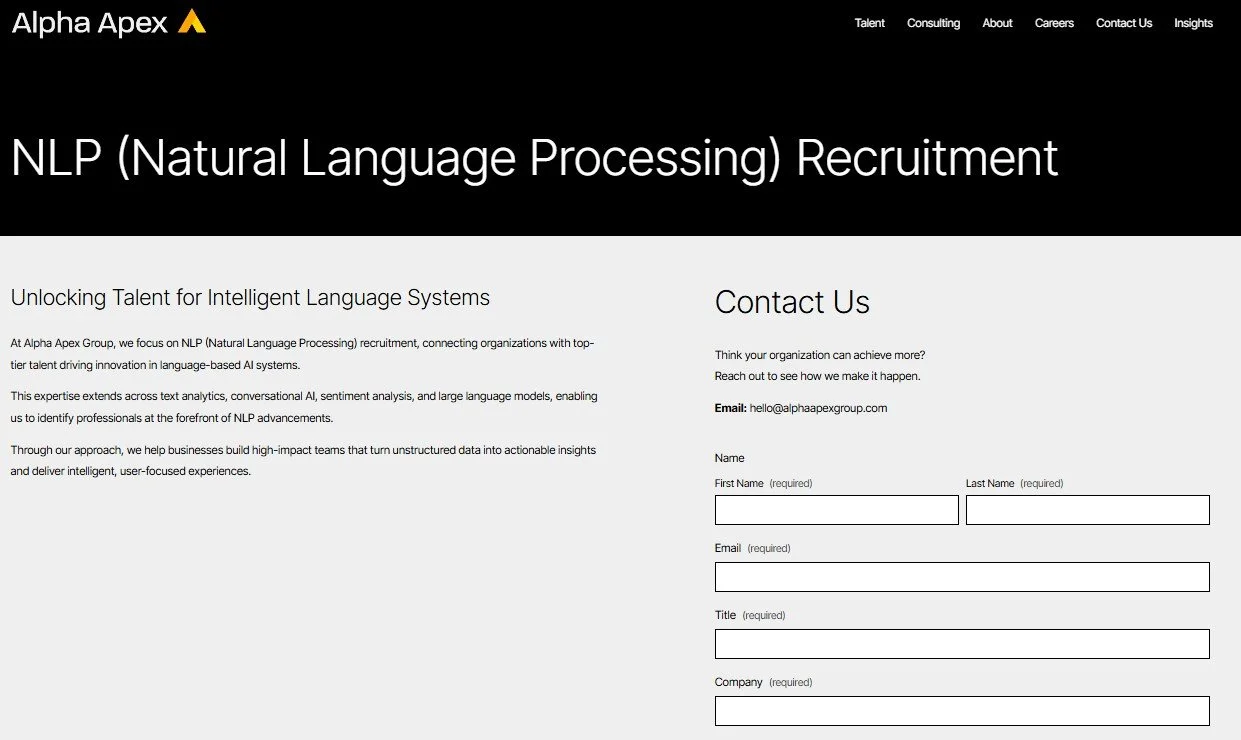Click paragraph starting 'At Alpha Apex Group'
The height and width of the screenshot is (740, 1241).
[303, 354]
